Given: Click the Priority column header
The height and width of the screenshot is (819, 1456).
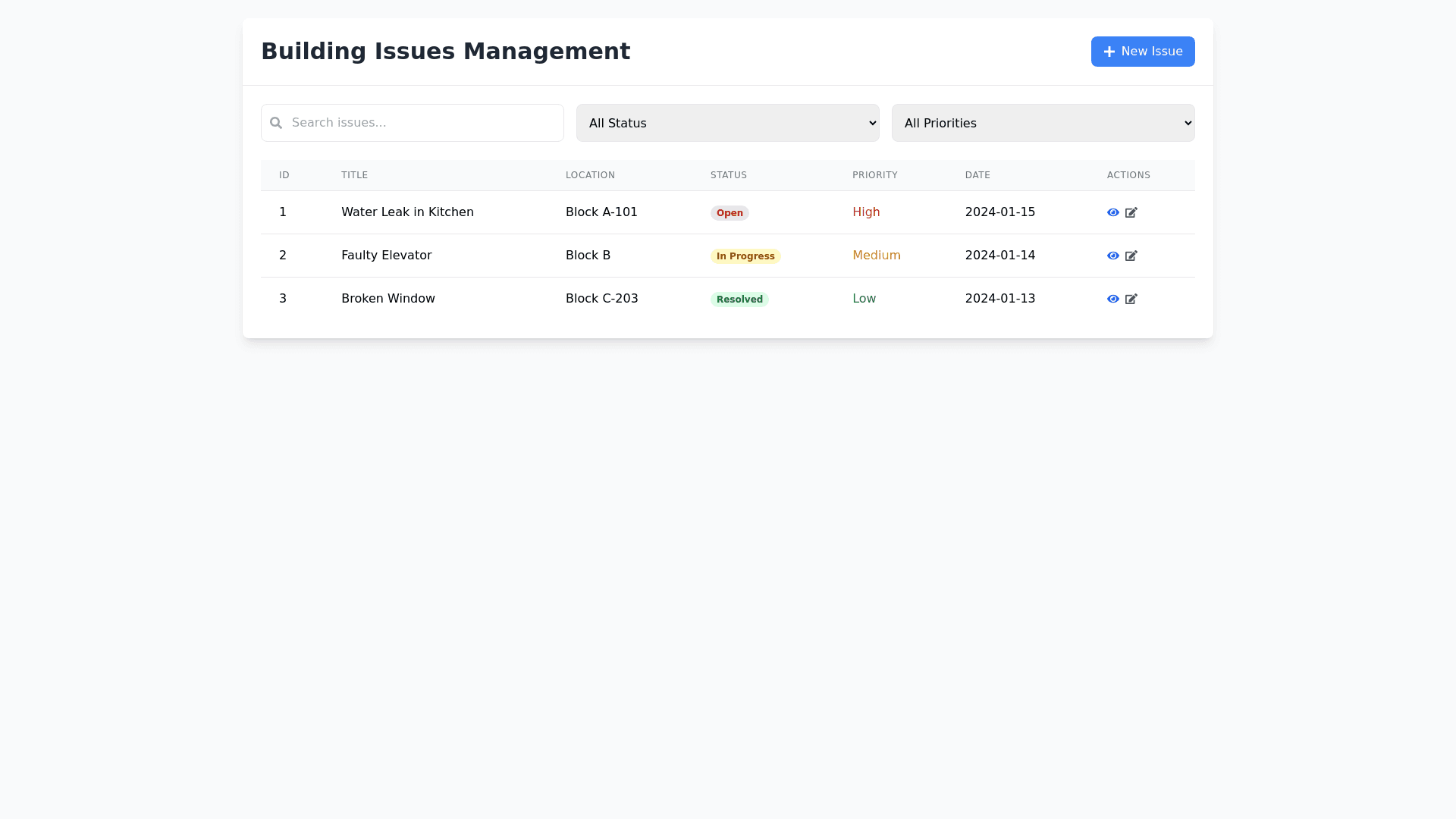Looking at the screenshot, I should 874,175.
